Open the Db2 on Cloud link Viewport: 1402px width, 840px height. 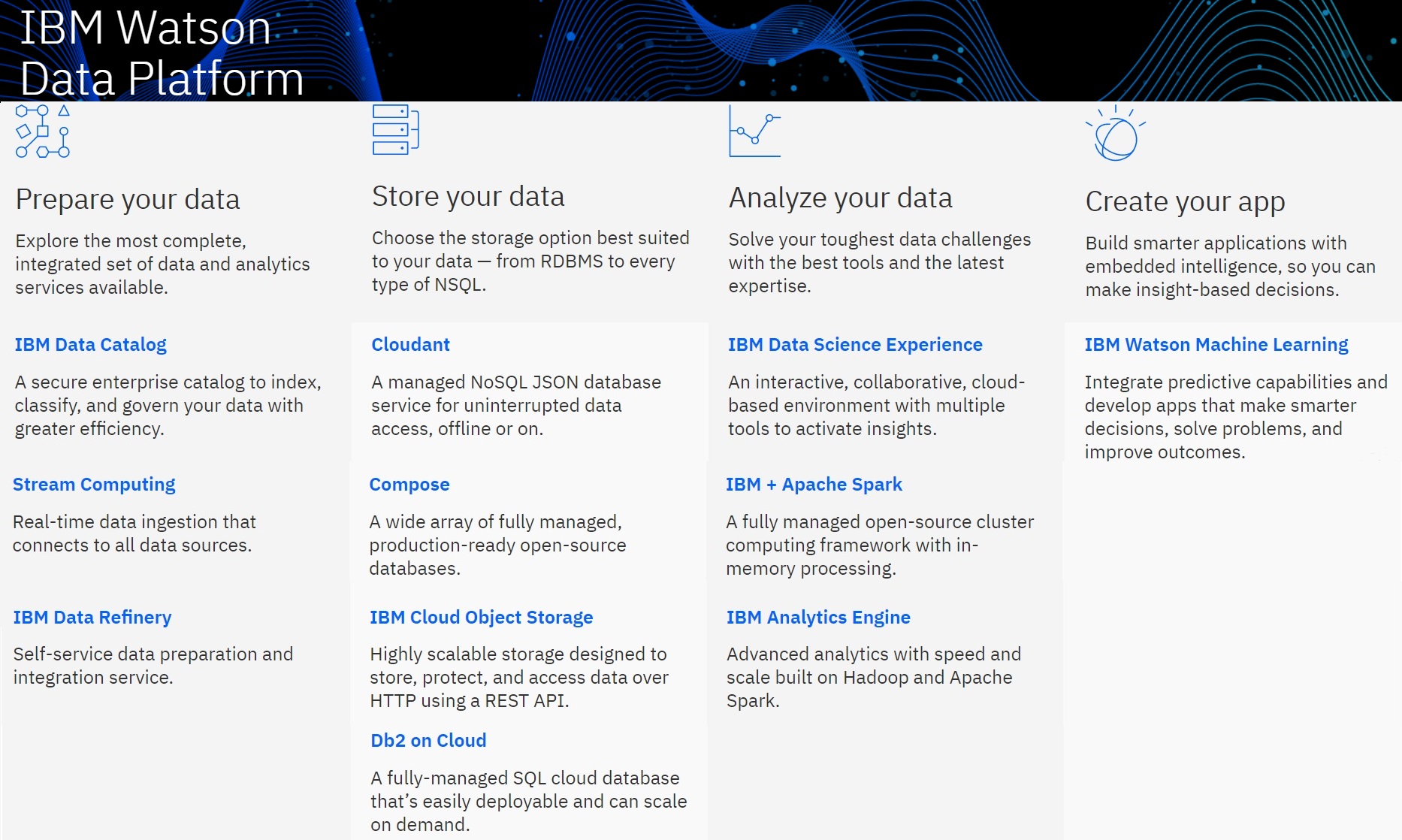[x=428, y=740]
